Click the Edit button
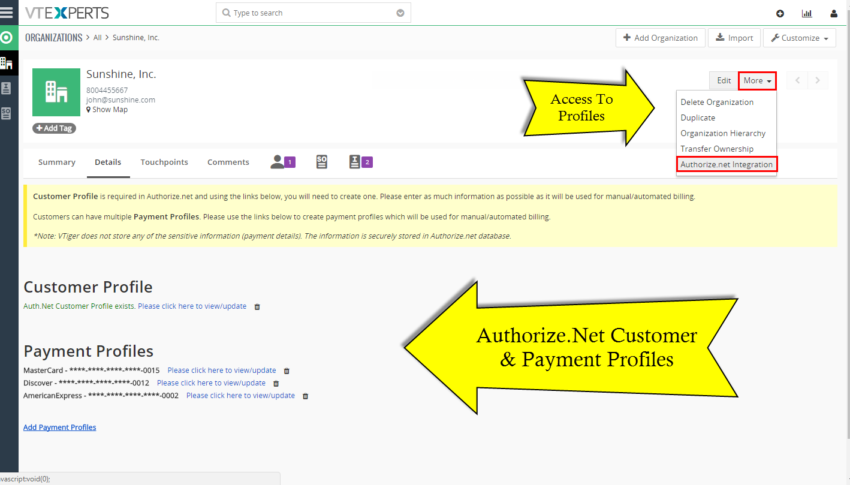The image size is (850, 485). pos(724,80)
